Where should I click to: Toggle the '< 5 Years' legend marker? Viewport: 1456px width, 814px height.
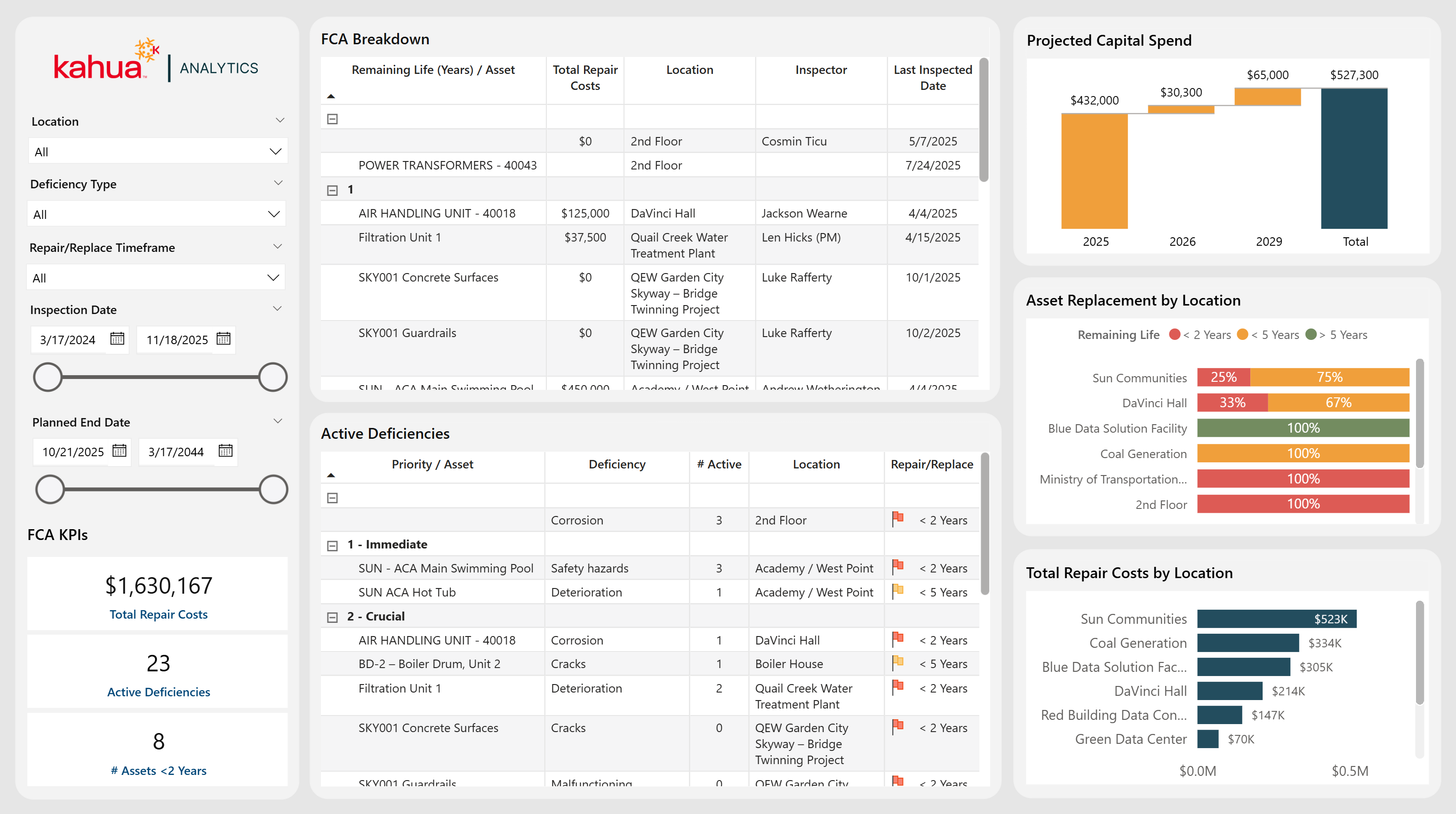(1242, 335)
